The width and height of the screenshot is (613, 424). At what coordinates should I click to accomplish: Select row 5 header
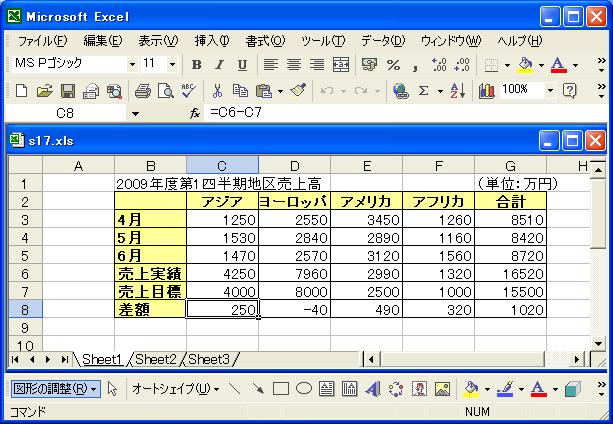25,256
